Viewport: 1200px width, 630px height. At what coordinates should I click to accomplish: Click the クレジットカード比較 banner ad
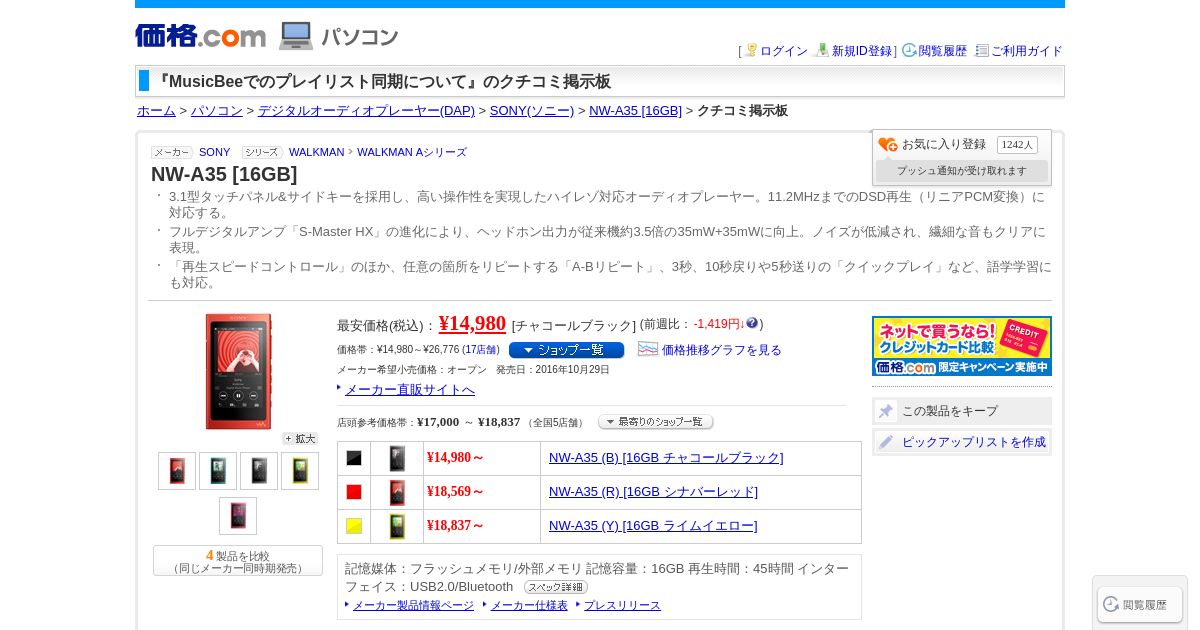click(x=962, y=346)
